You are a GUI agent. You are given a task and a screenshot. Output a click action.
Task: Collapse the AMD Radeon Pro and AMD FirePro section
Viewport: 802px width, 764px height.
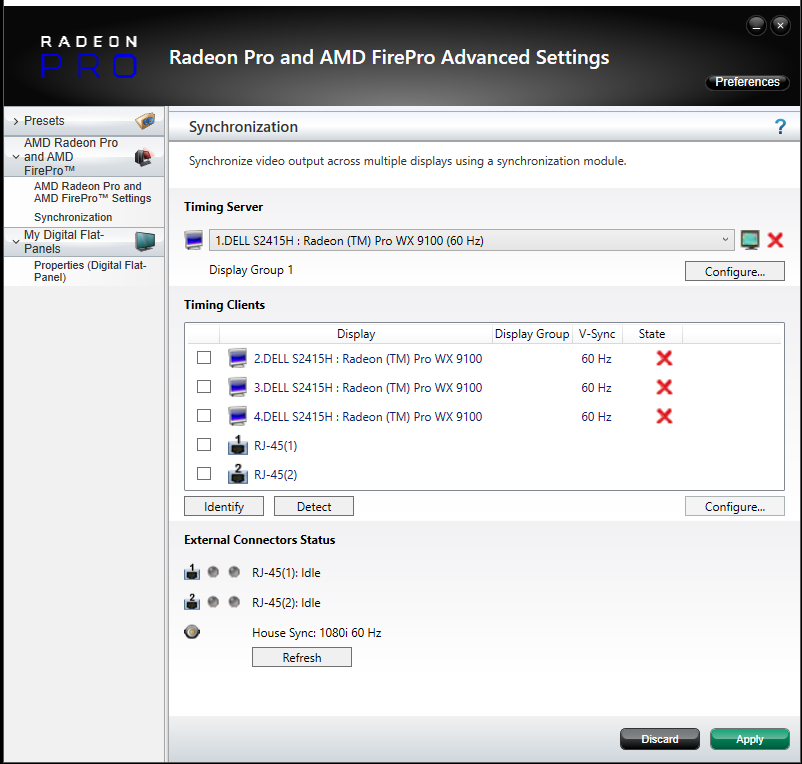point(16,157)
